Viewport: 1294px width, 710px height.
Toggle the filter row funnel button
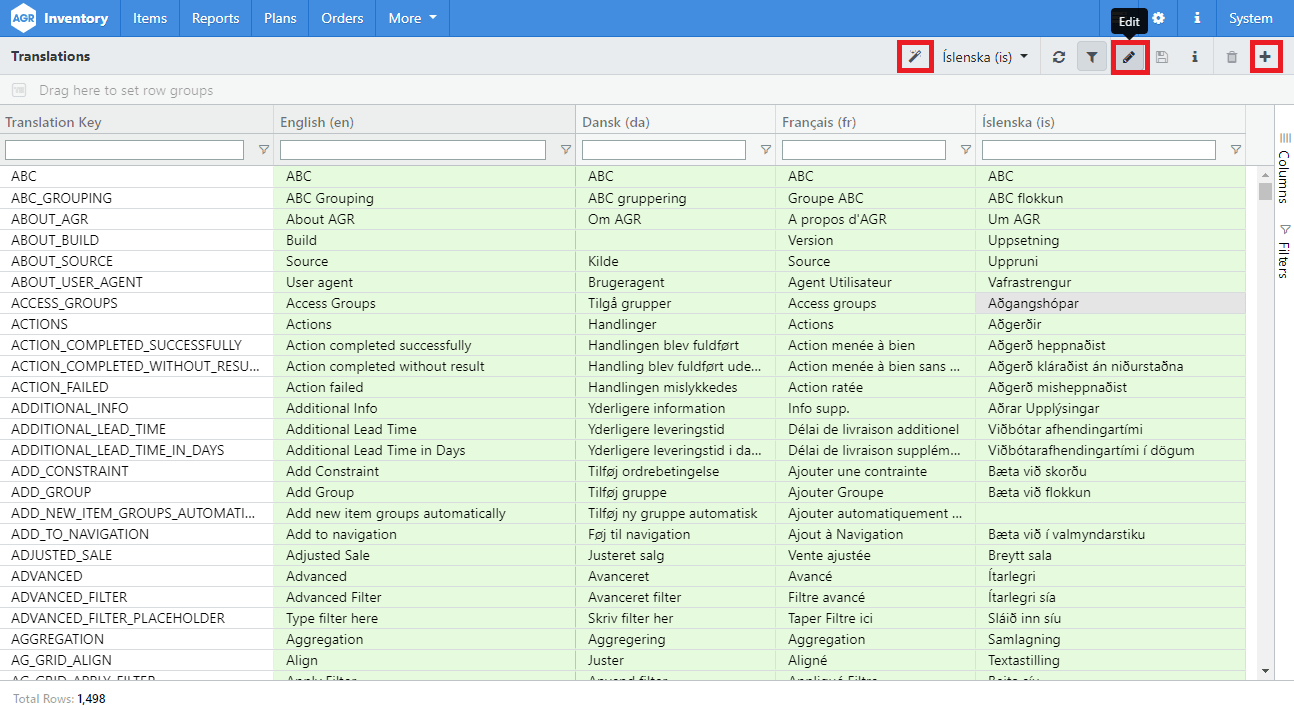click(x=1092, y=57)
